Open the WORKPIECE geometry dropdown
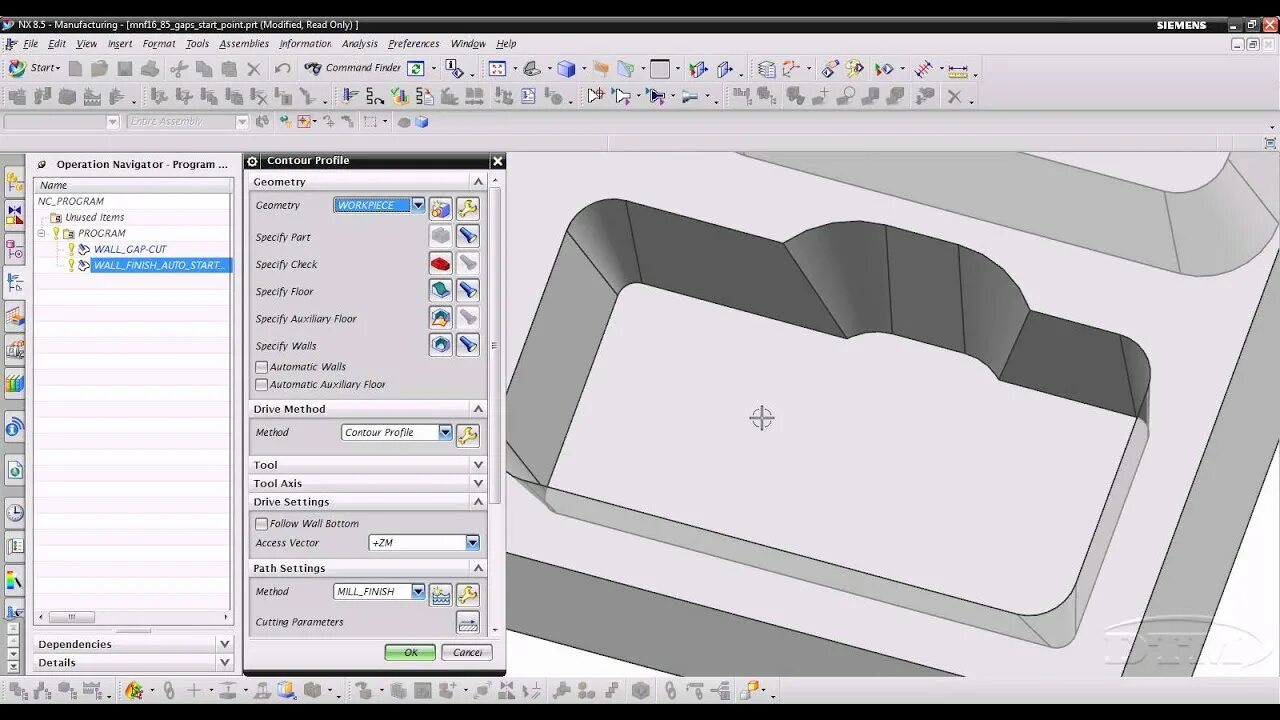 point(418,205)
